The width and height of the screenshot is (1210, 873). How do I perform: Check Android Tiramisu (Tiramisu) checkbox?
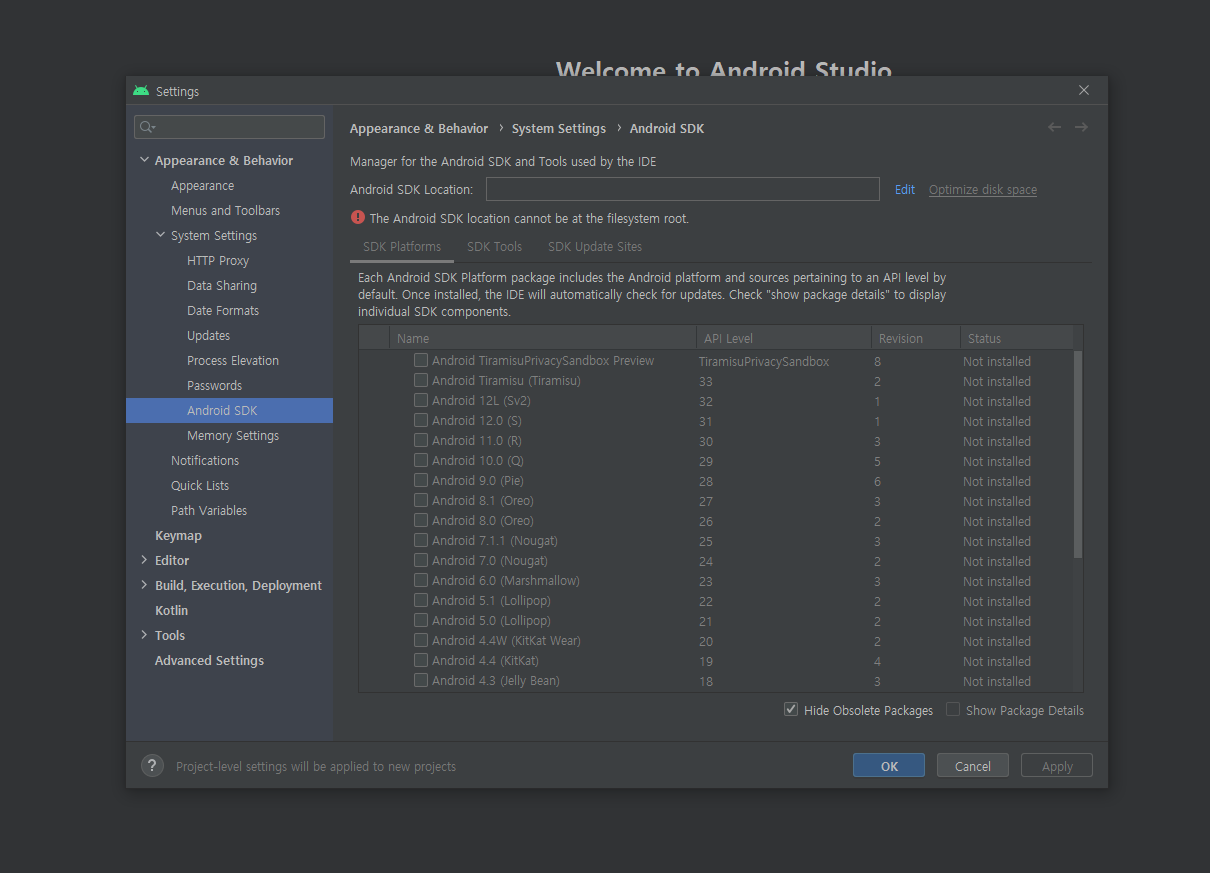tap(421, 380)
